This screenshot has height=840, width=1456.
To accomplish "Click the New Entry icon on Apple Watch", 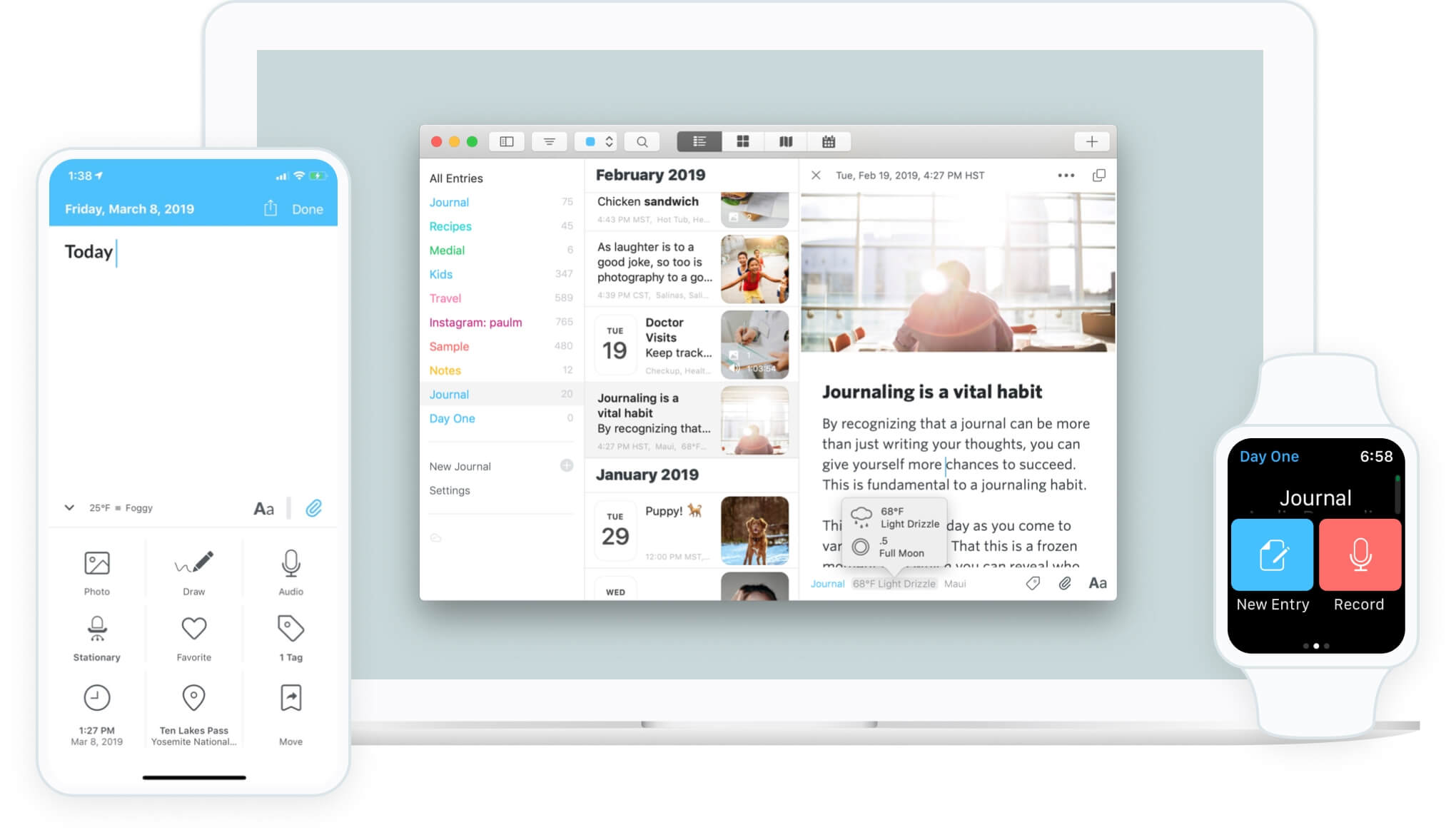I will tap(1274, 554).
